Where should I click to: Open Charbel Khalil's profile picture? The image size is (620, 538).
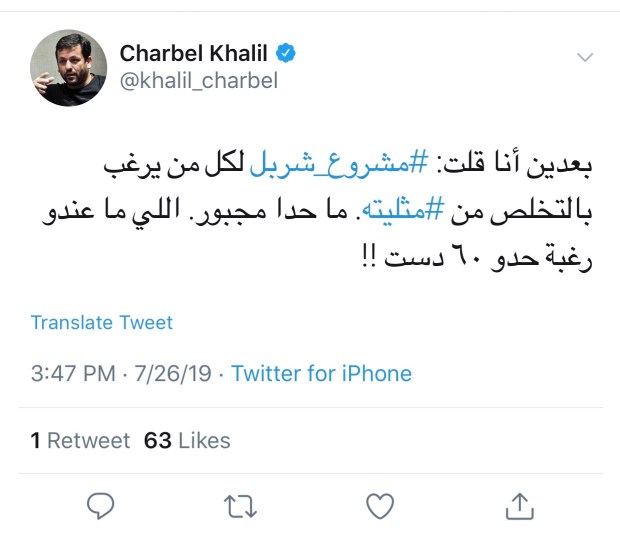point(66,68)
